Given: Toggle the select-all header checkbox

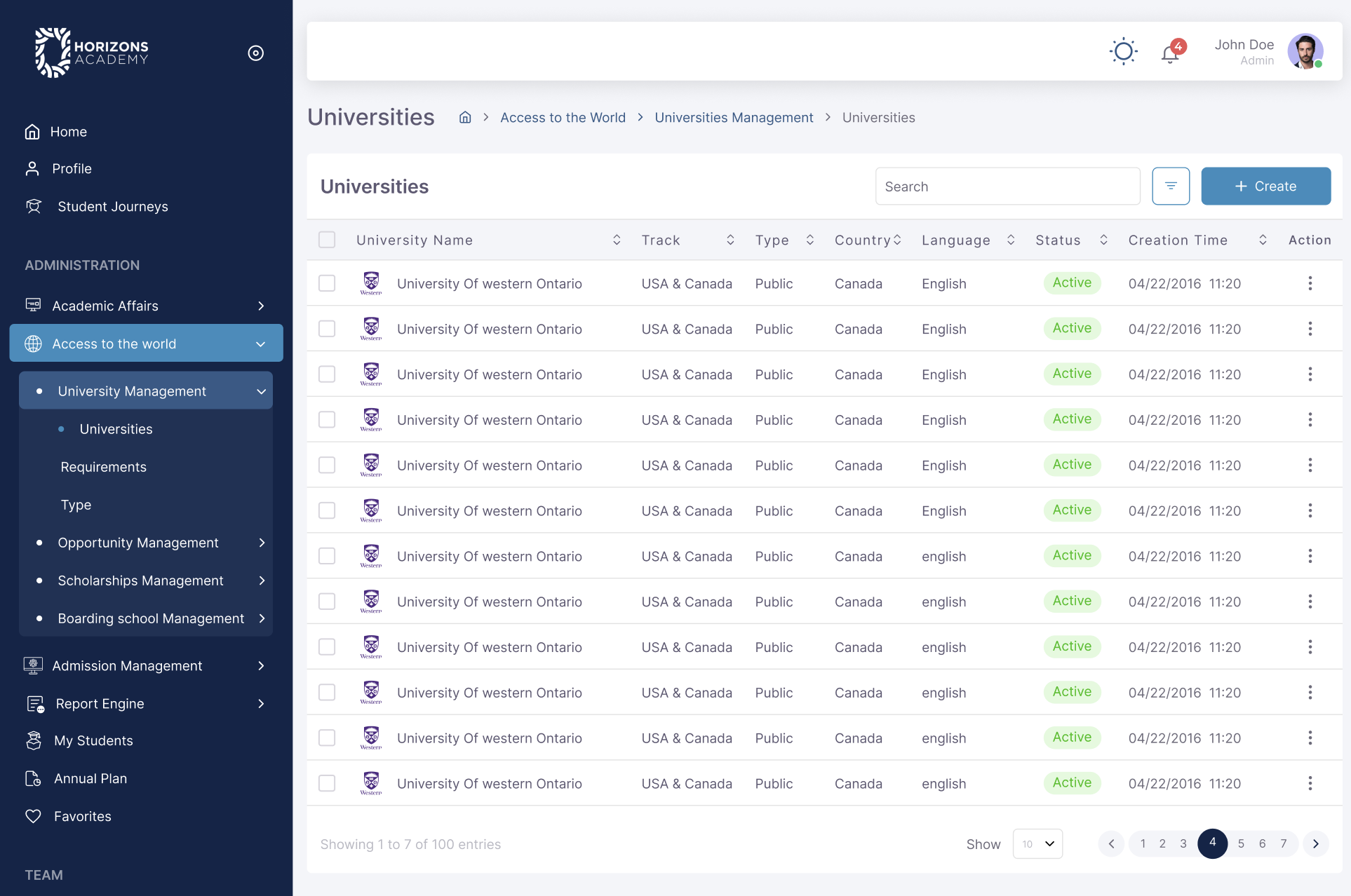Looking at the screenshot, I should pyautogui.click(x=327, y=240).
